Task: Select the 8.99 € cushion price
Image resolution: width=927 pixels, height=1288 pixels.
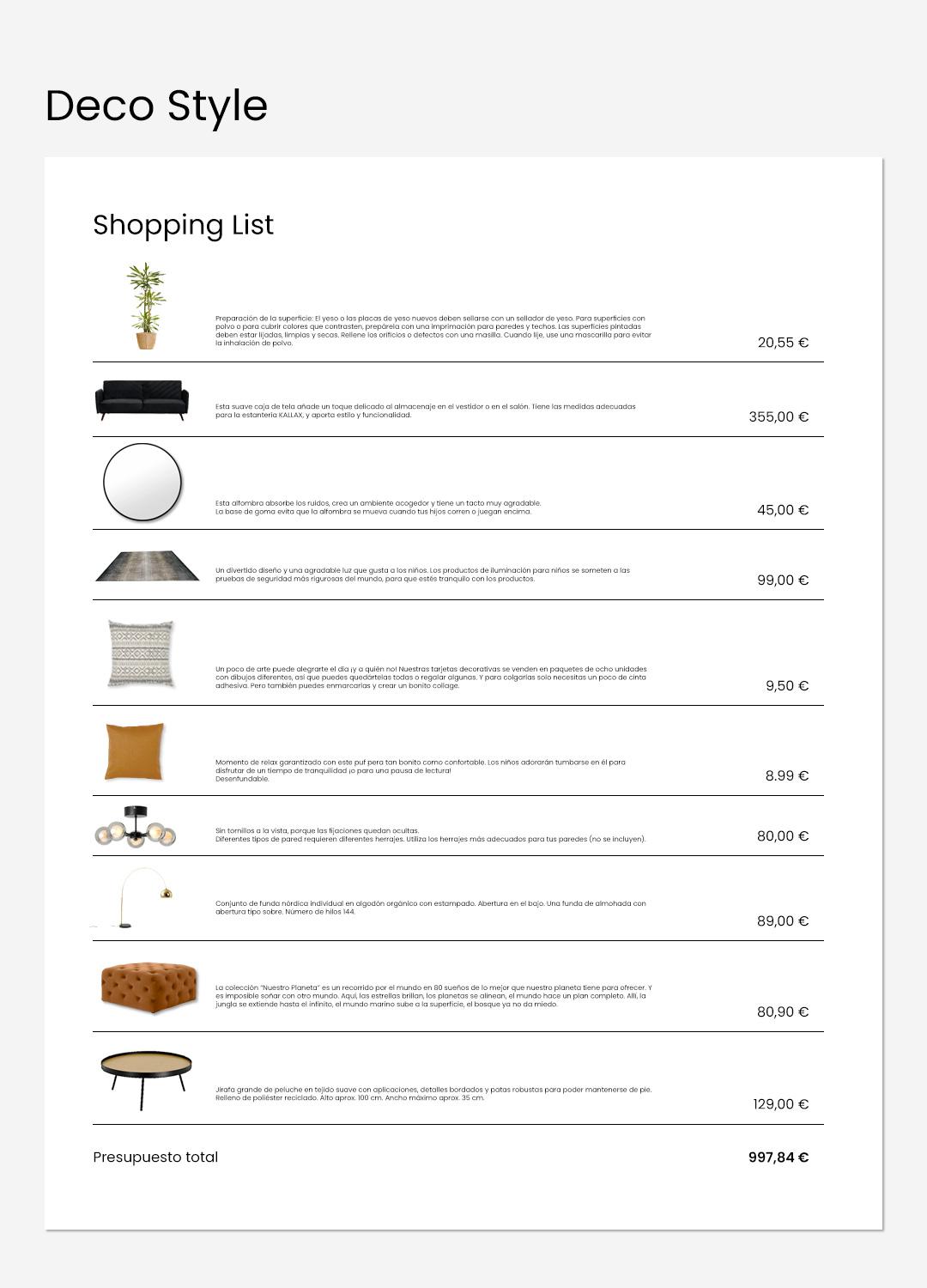Action: tap(786, 776)
